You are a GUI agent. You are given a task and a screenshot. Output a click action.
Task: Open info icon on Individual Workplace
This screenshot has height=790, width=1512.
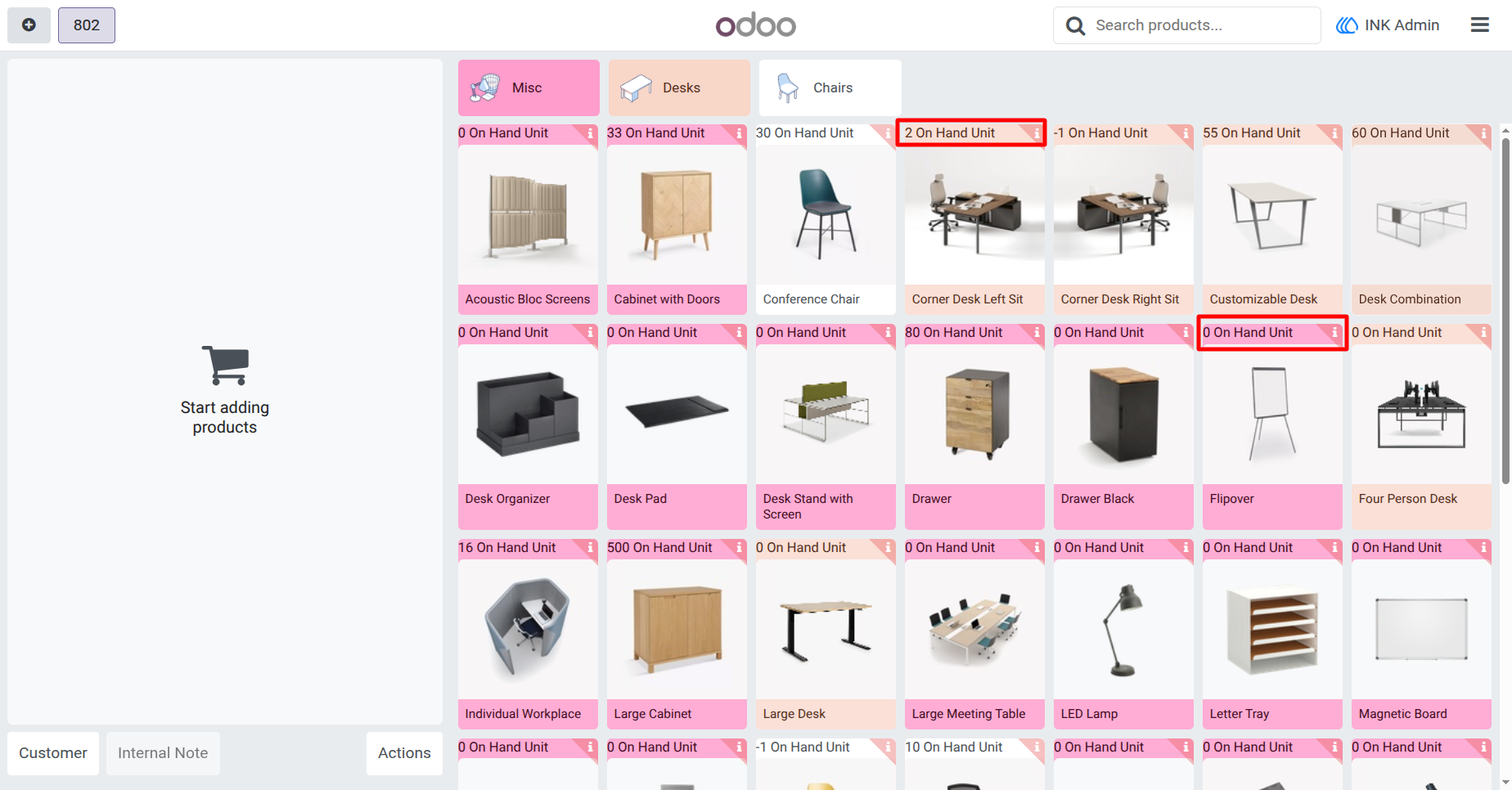[x=590, y=547]
